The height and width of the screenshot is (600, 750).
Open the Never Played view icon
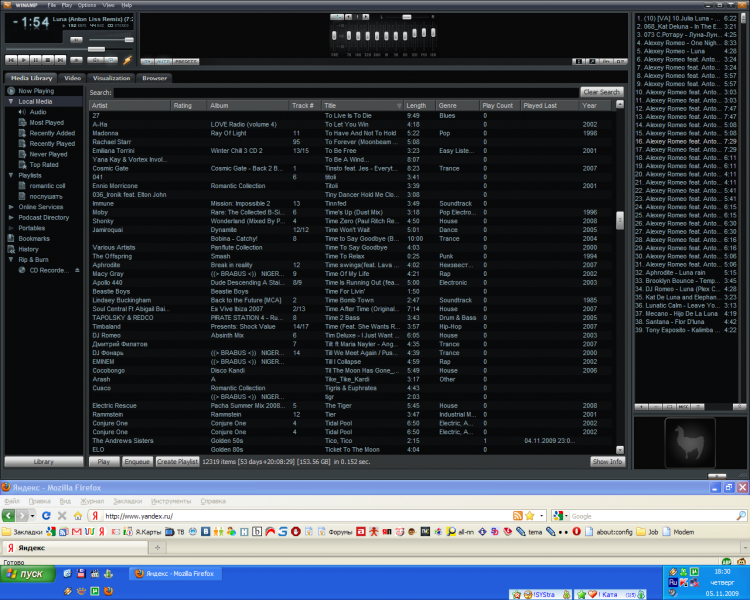(x=22, y=154)
